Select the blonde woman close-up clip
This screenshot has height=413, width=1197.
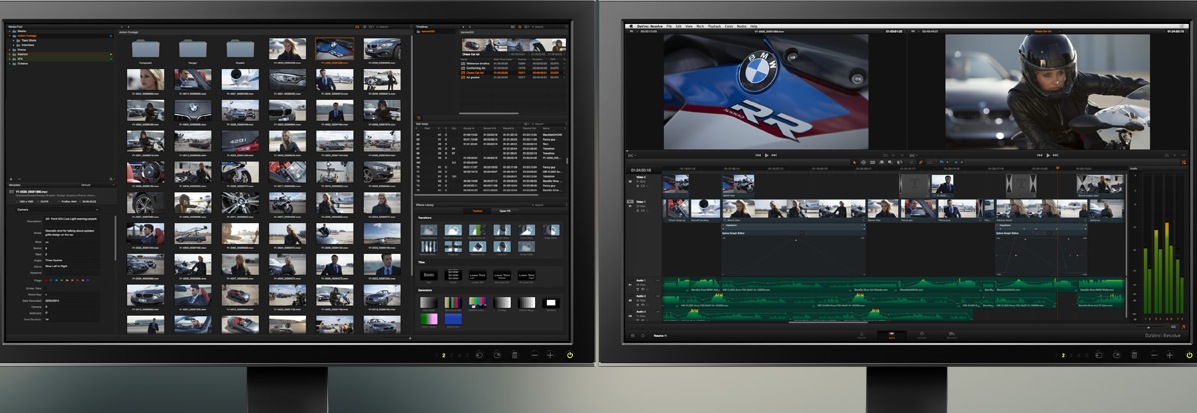[145, 79]
